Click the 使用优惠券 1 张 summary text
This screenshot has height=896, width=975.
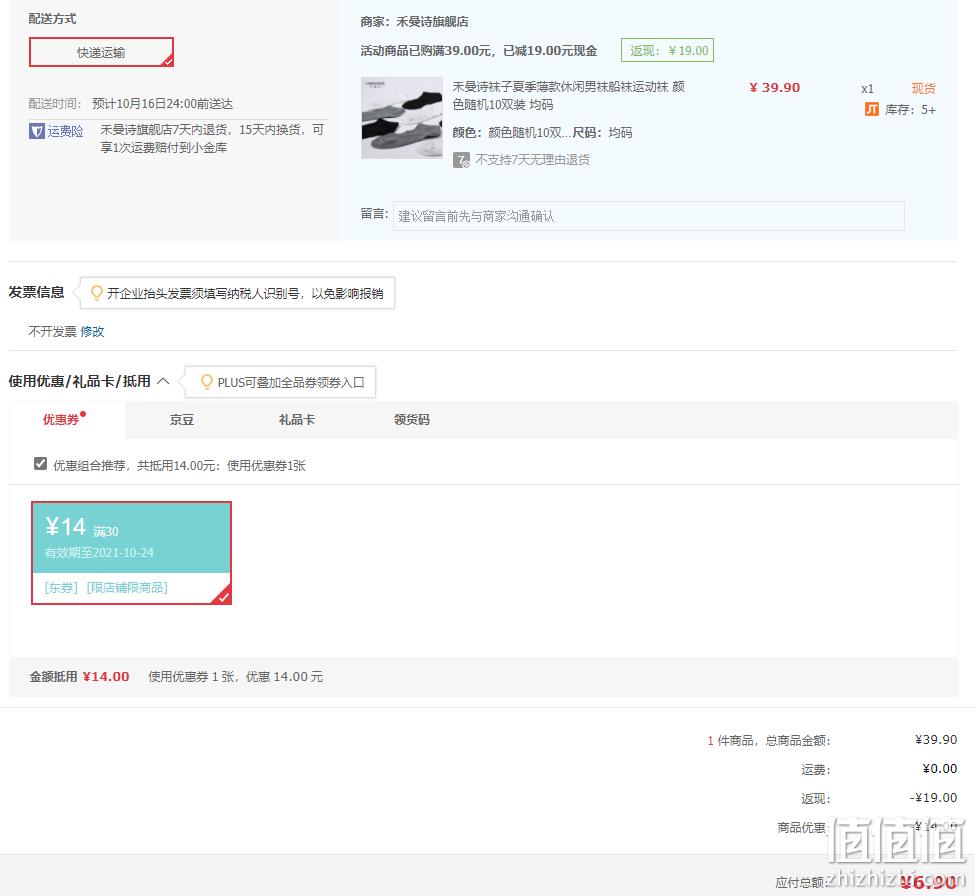click(236, 677)
